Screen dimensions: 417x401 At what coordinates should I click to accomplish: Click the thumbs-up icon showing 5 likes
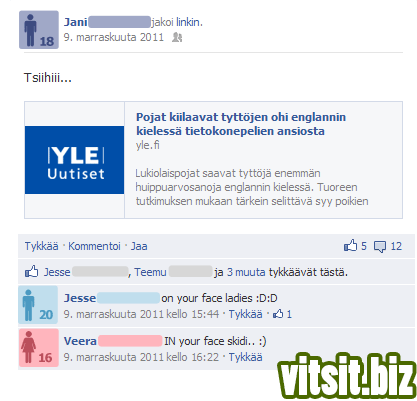[x=350, y=246]
